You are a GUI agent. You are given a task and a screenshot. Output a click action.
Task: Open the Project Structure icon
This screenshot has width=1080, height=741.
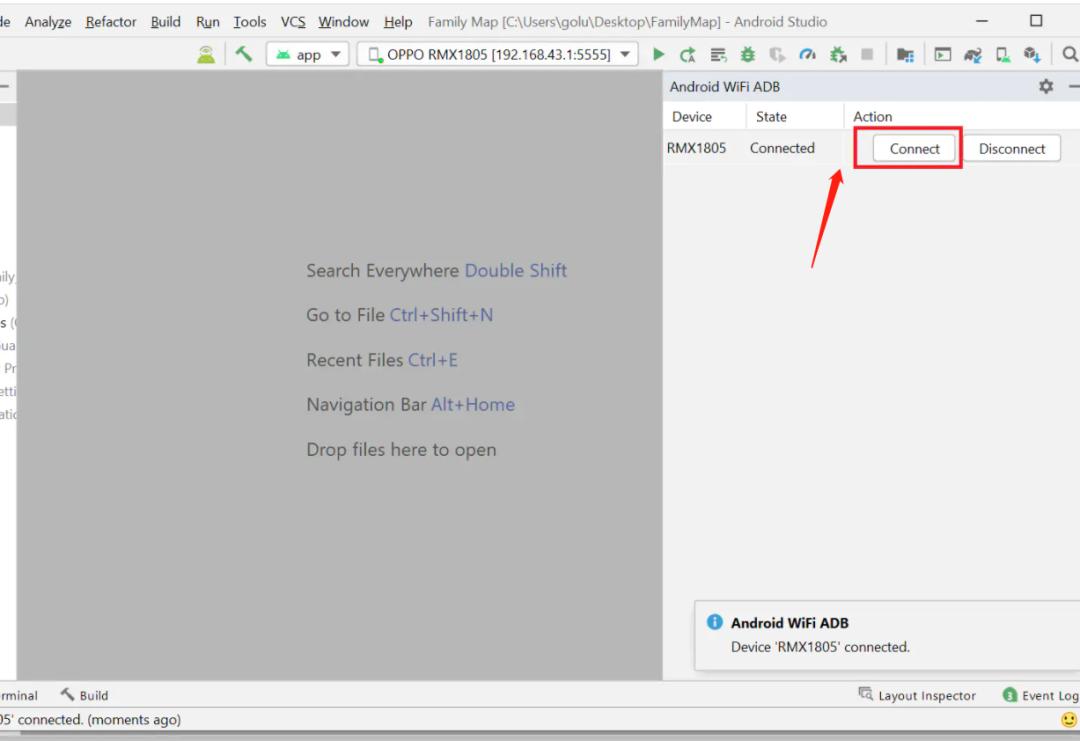(x=905, y=55)
